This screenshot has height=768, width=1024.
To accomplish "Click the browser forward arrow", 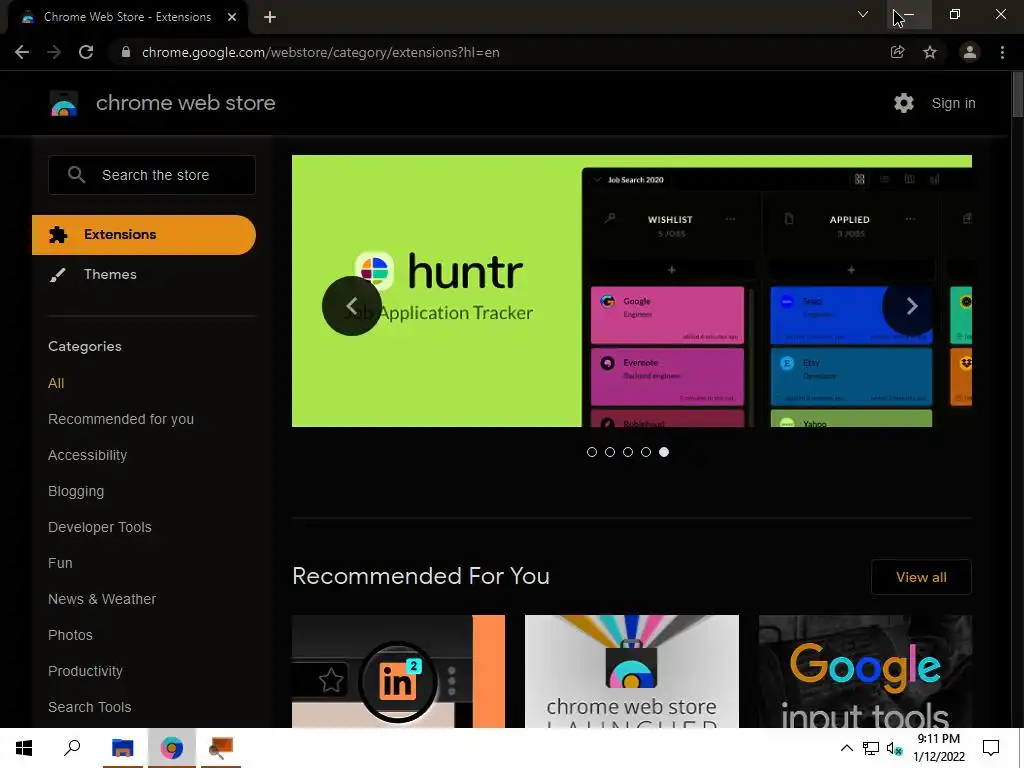I will click(x=54, y=52).
